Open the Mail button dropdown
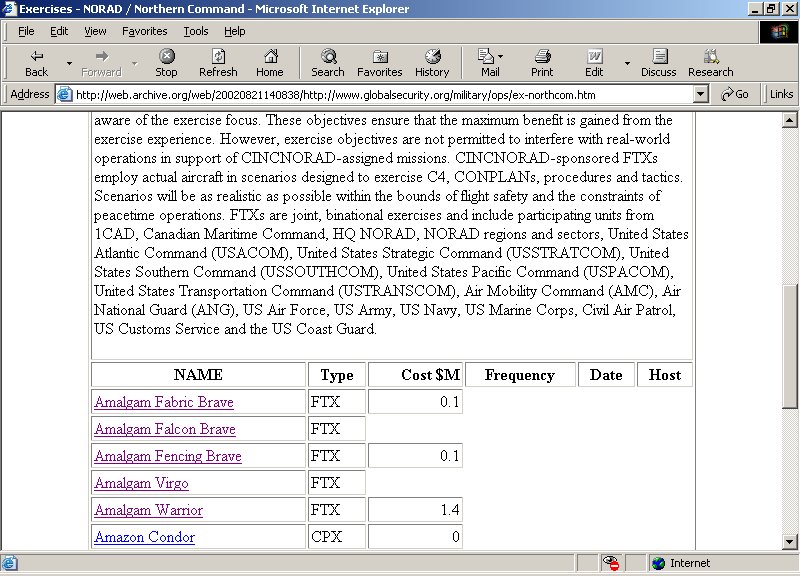800x576 pixels. point(500,57)
